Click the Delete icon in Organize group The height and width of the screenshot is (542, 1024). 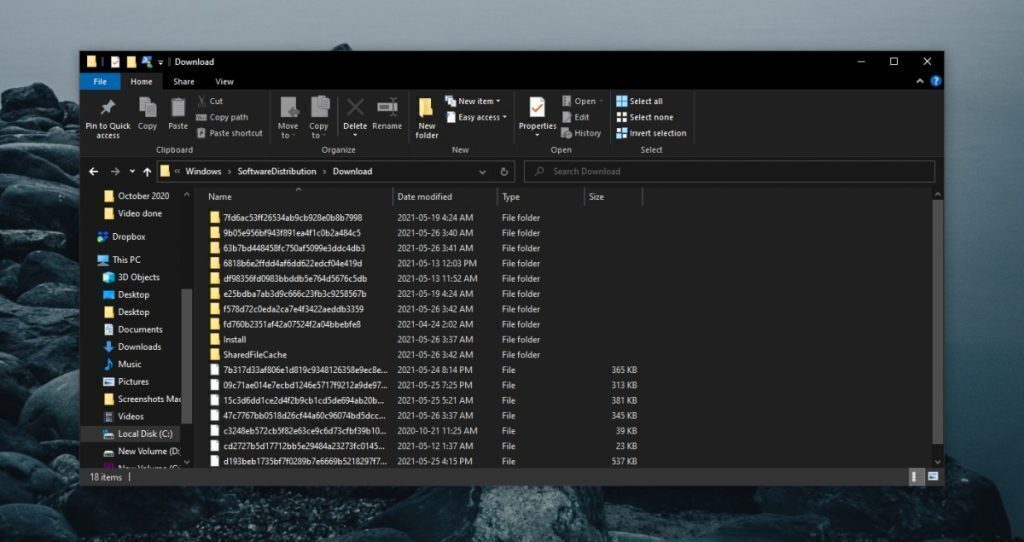coord(355,108)
